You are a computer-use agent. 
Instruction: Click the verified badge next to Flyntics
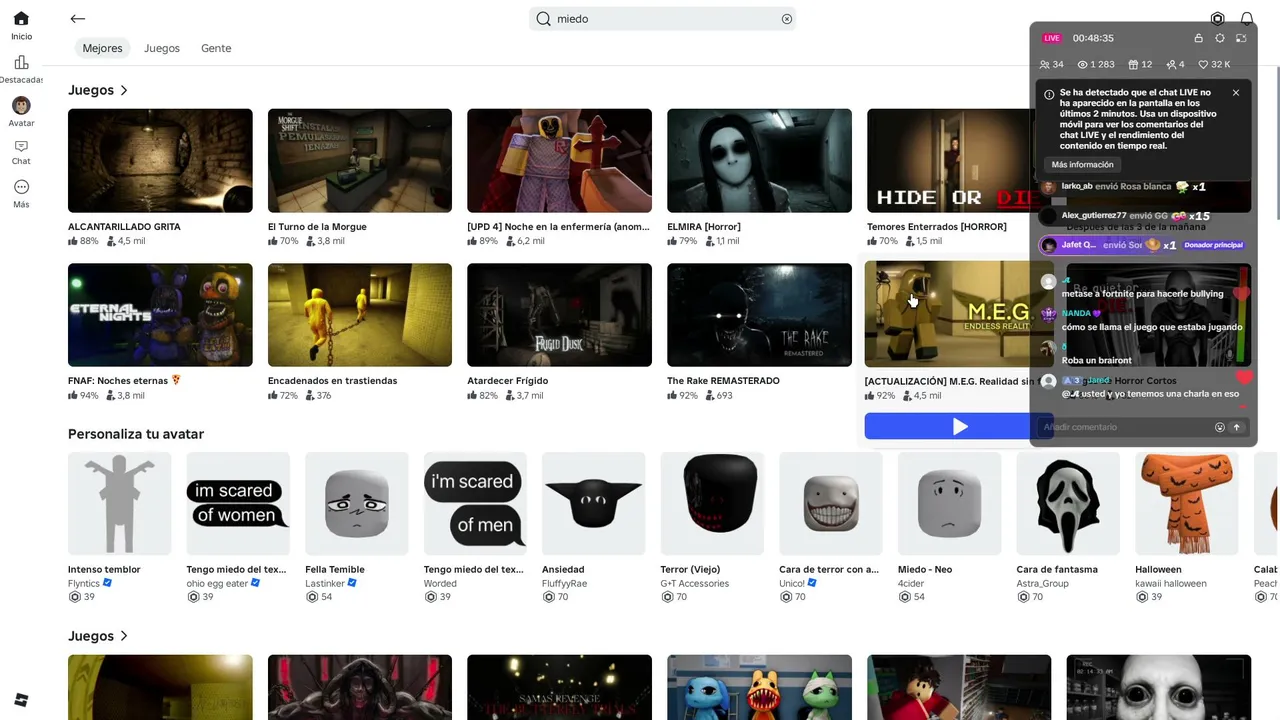tap(108, 583)
